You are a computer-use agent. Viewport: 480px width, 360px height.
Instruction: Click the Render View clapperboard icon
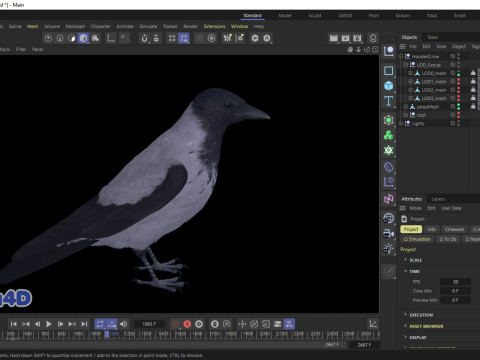[334, 38]
